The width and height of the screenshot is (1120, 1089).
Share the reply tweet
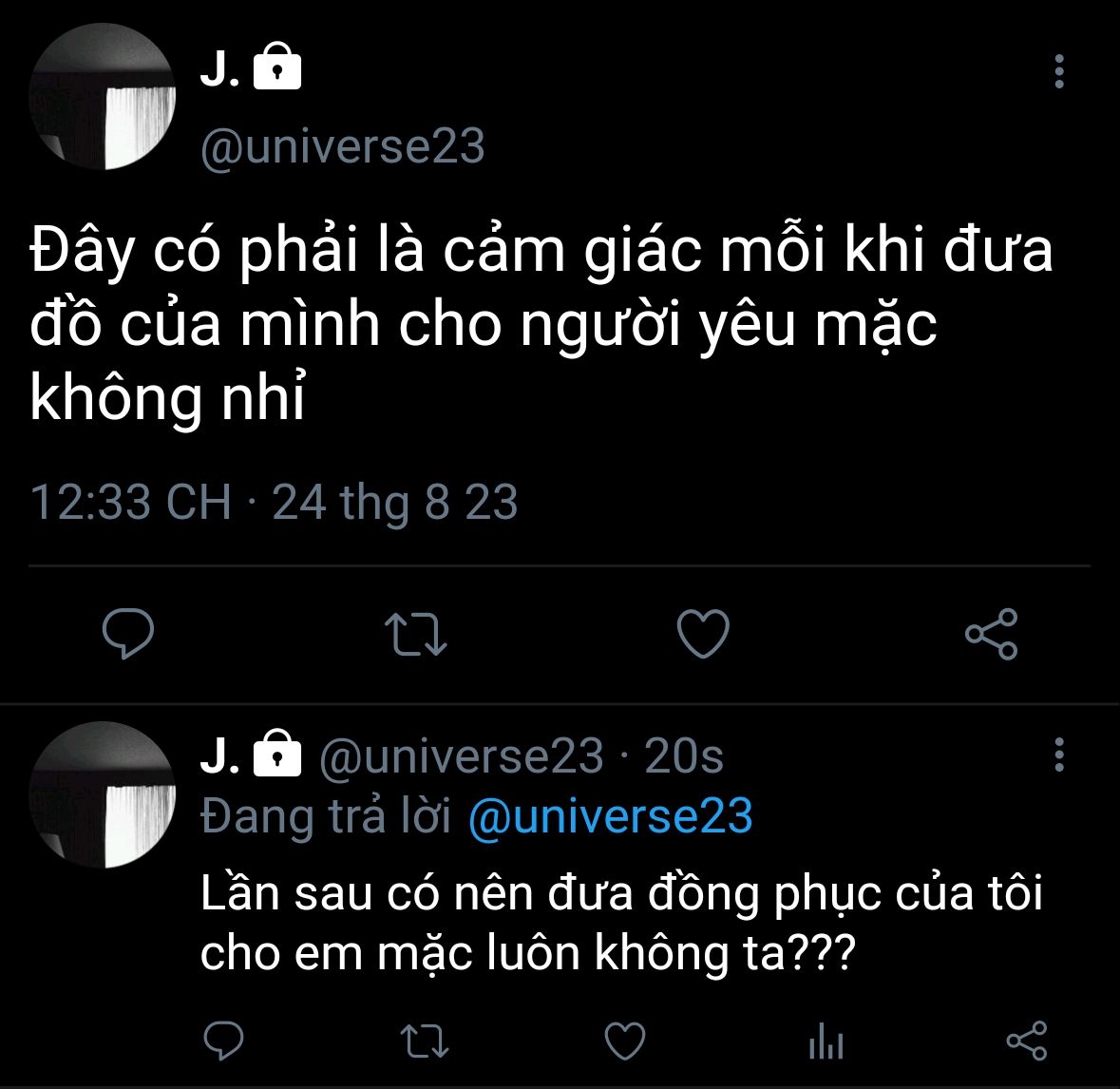1026,1041
